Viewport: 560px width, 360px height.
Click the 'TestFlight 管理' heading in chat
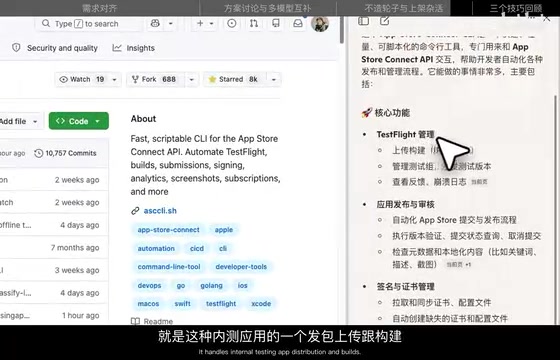pos(405,135)
